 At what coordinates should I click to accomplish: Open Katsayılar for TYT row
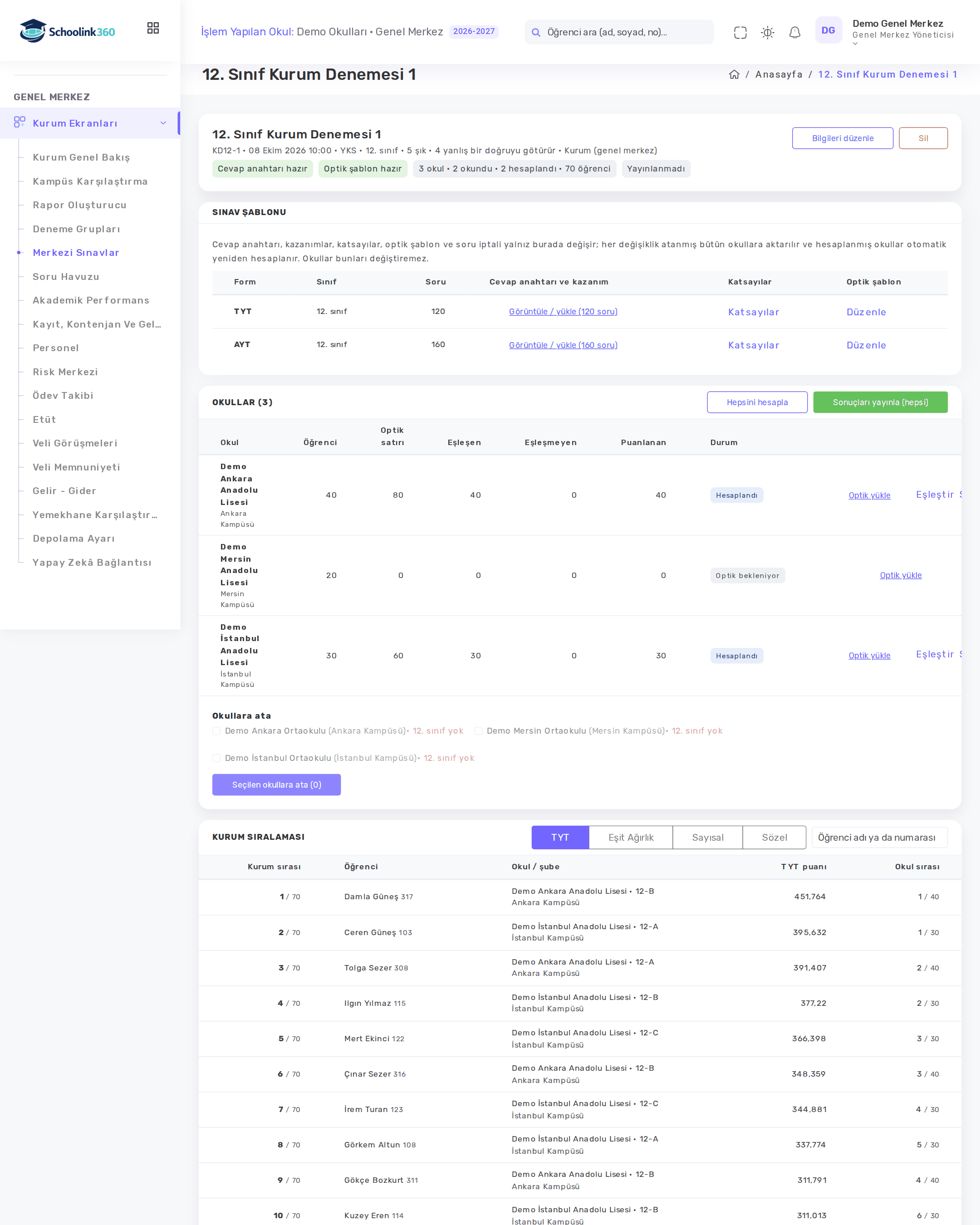tap(753, 312)
